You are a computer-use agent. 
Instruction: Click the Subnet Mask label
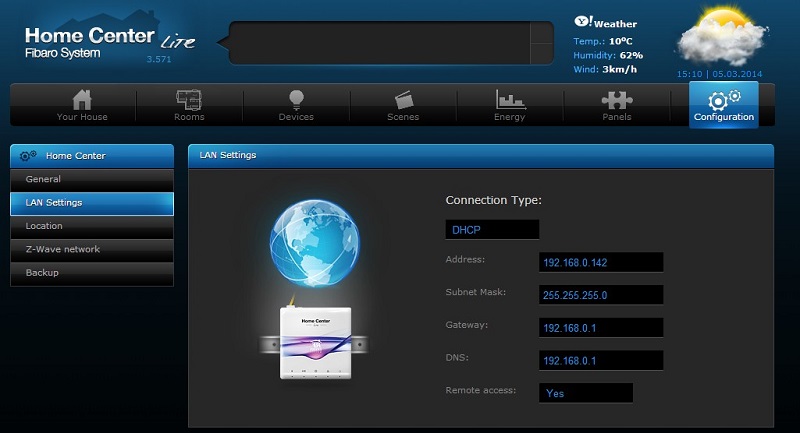(x=476, y=292)
